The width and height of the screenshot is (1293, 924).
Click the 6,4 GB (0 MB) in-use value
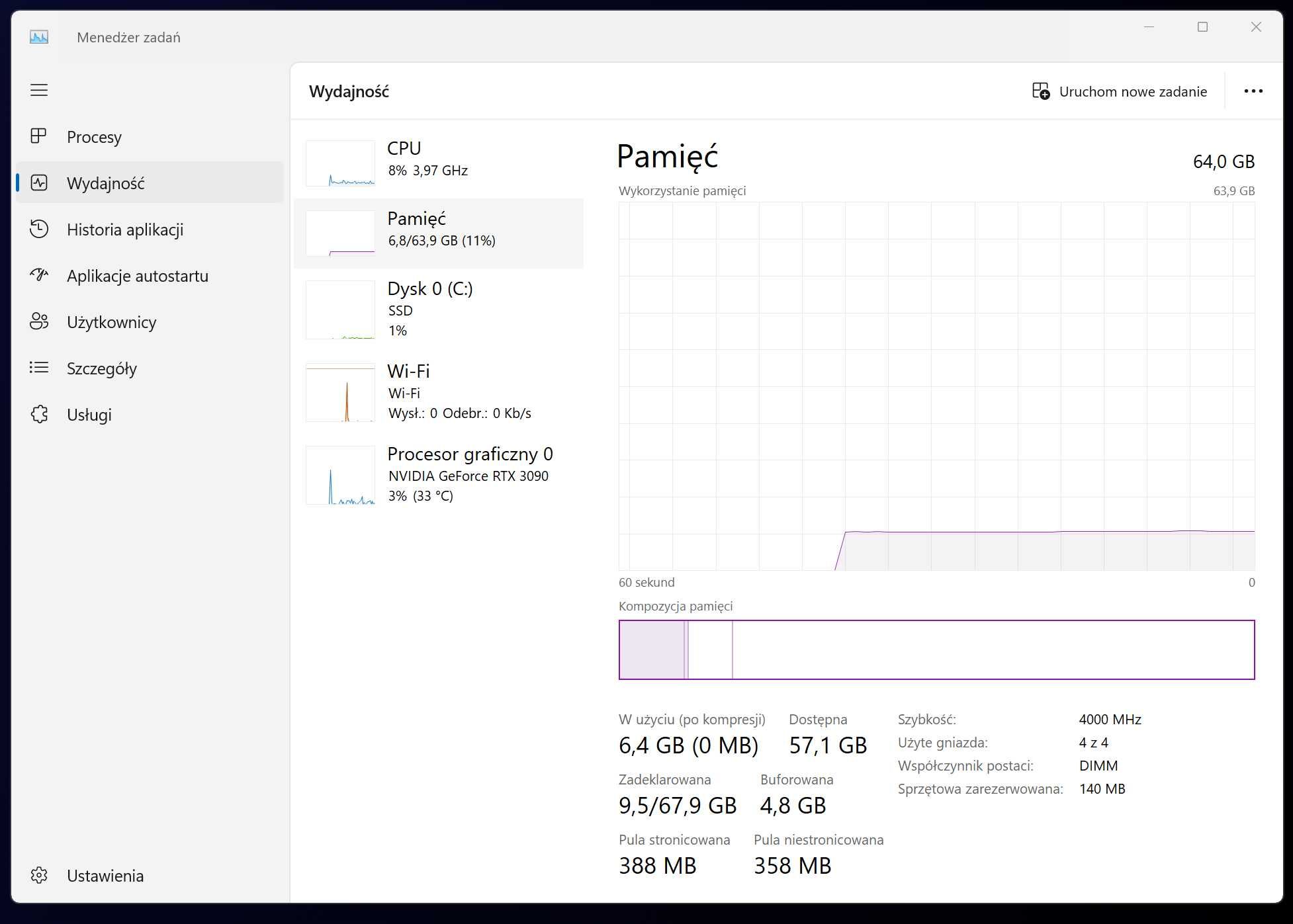(x=688, y=745)
